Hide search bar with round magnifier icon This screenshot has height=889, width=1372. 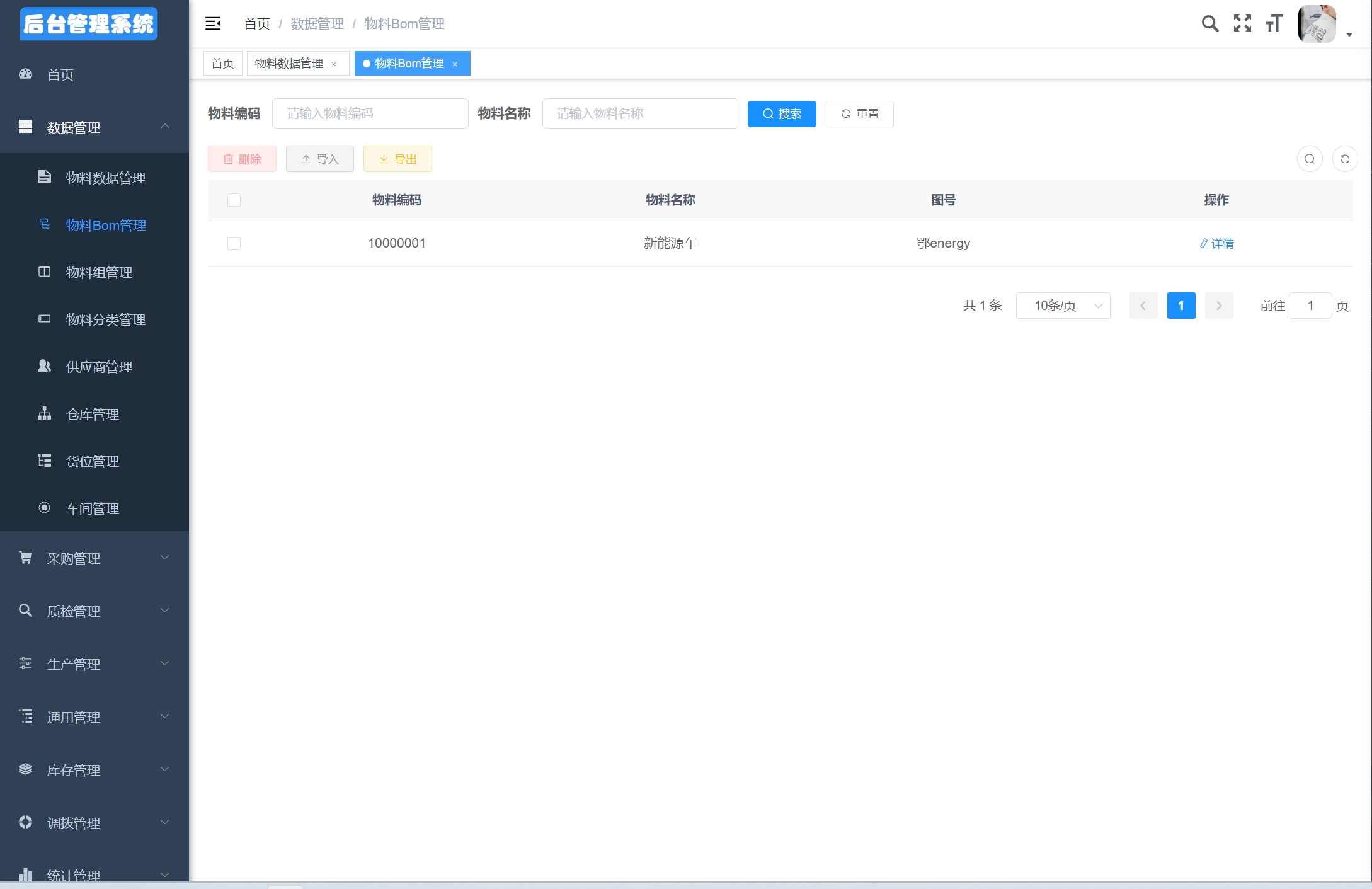[1309, 159]
